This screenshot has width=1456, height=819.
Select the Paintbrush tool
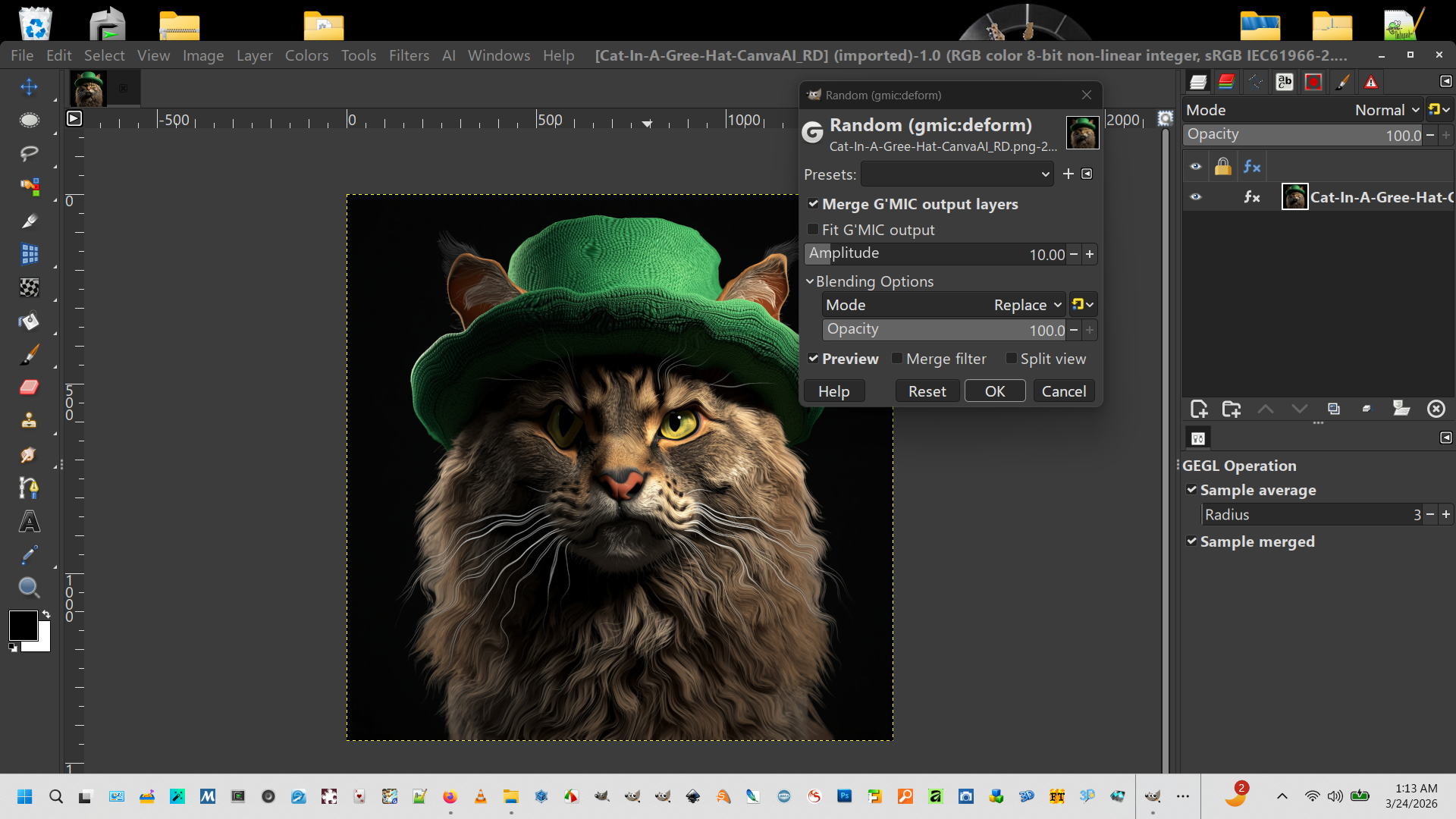[x=29, y=354]
